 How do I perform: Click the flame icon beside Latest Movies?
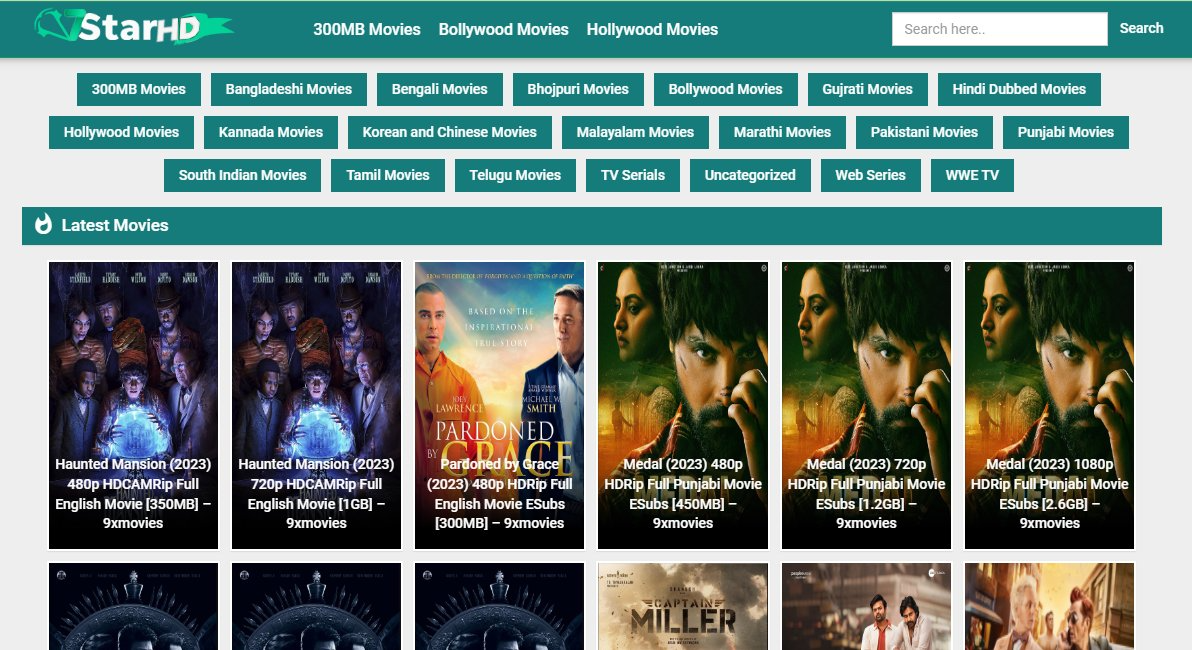coord(43,224)
